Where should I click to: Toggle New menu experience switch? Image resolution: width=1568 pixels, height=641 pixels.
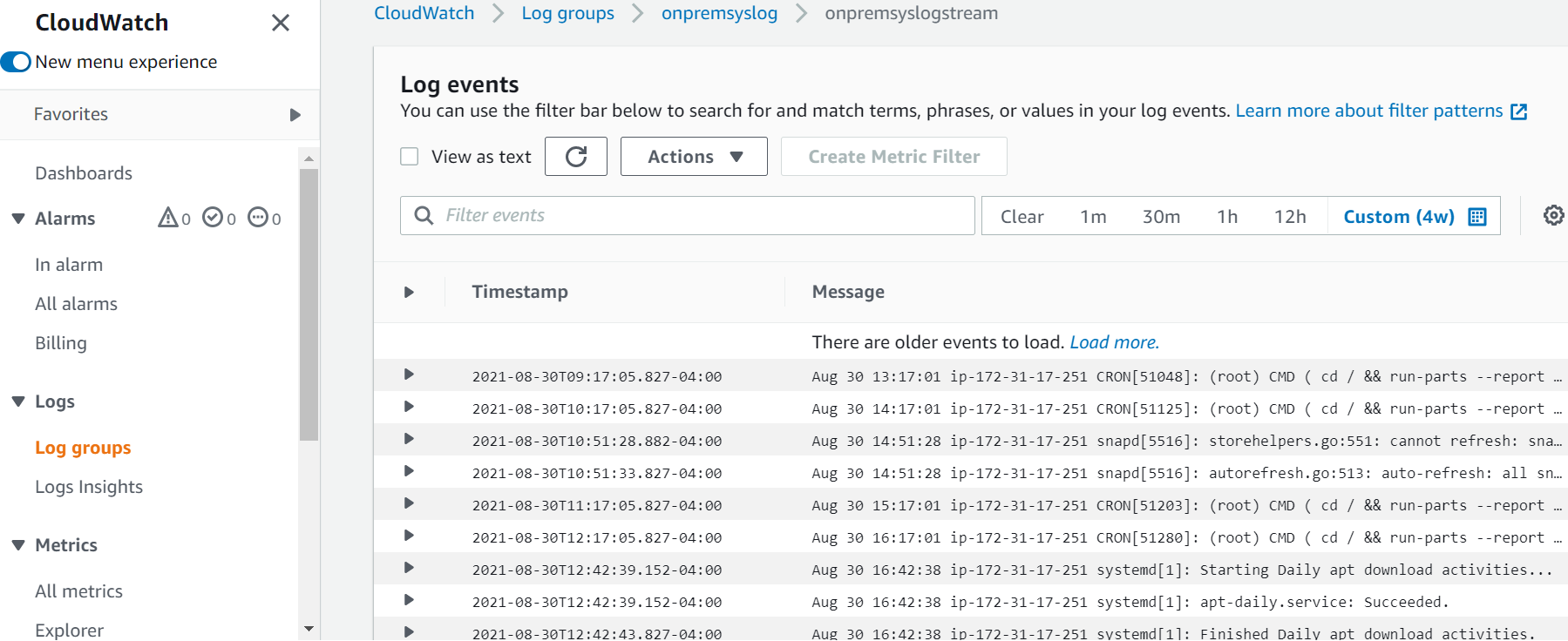click(x=16, y=62)
